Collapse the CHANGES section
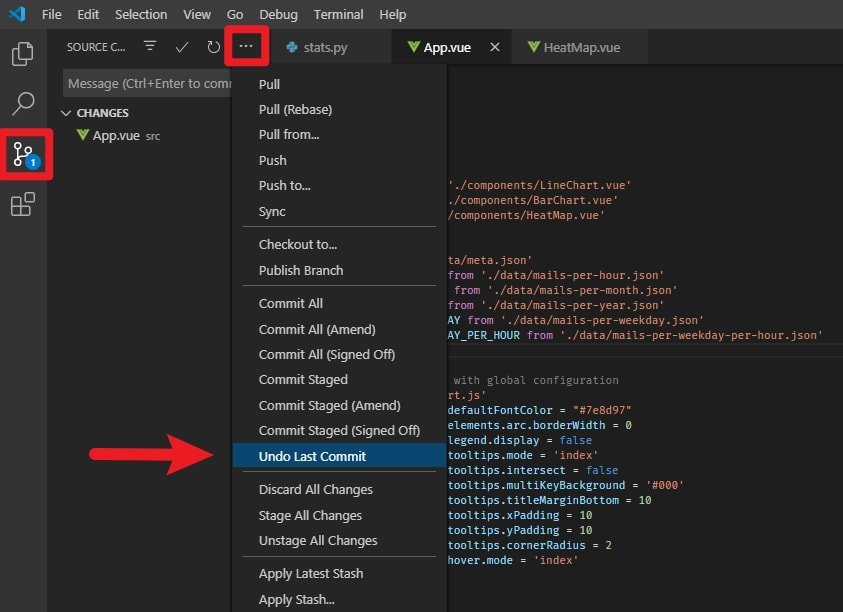The width and height of the screenshot is (843, 612). click(66, 112)
